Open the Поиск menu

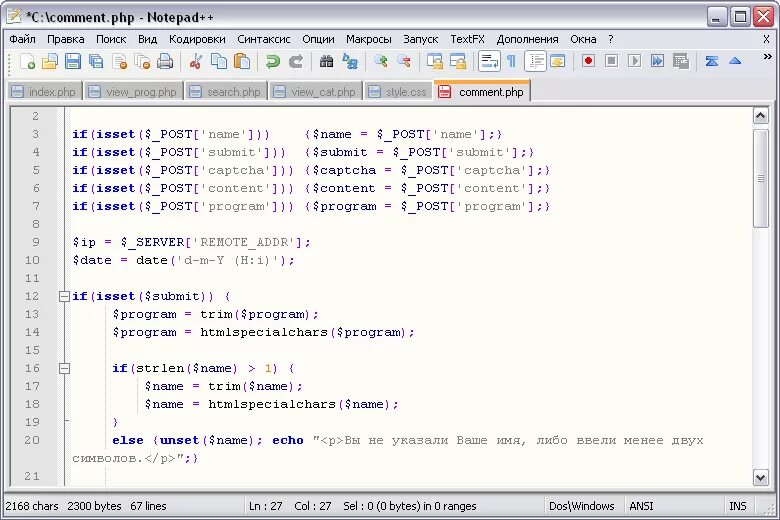(111, 39)
